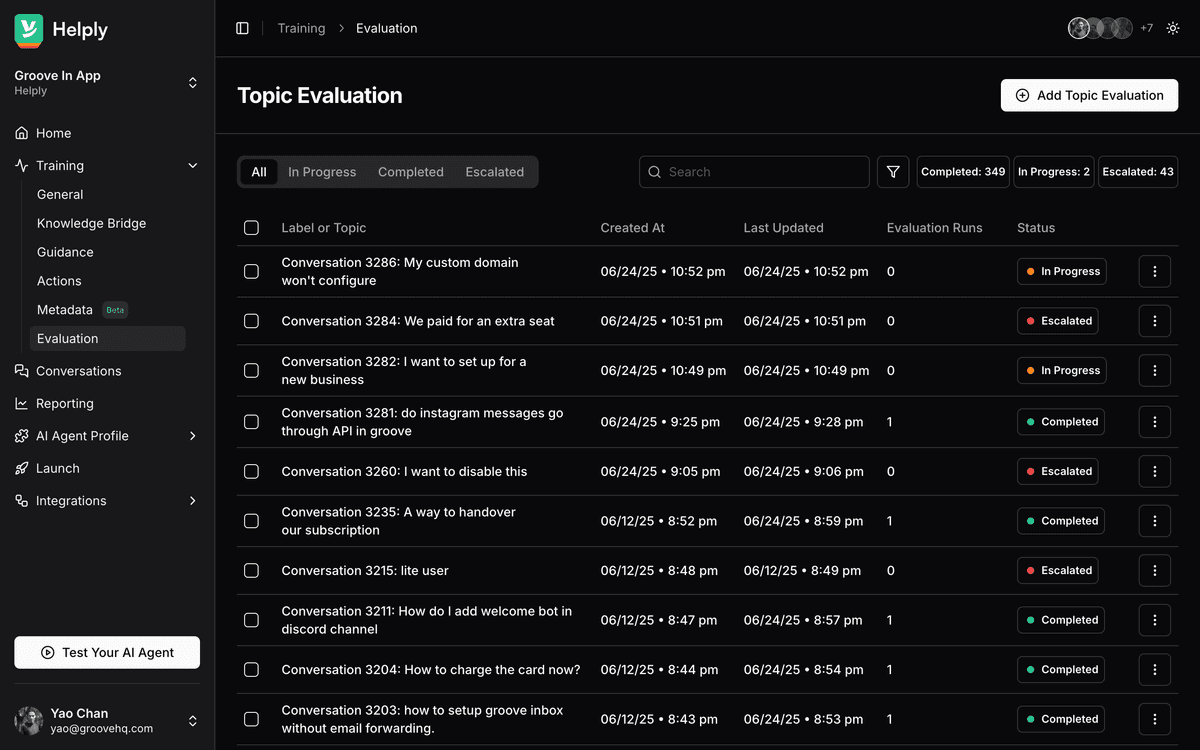Screen dimensions: 1200x750
Task: Open row menu for Conversation 3235
Action: click(x=1155, y=521)
